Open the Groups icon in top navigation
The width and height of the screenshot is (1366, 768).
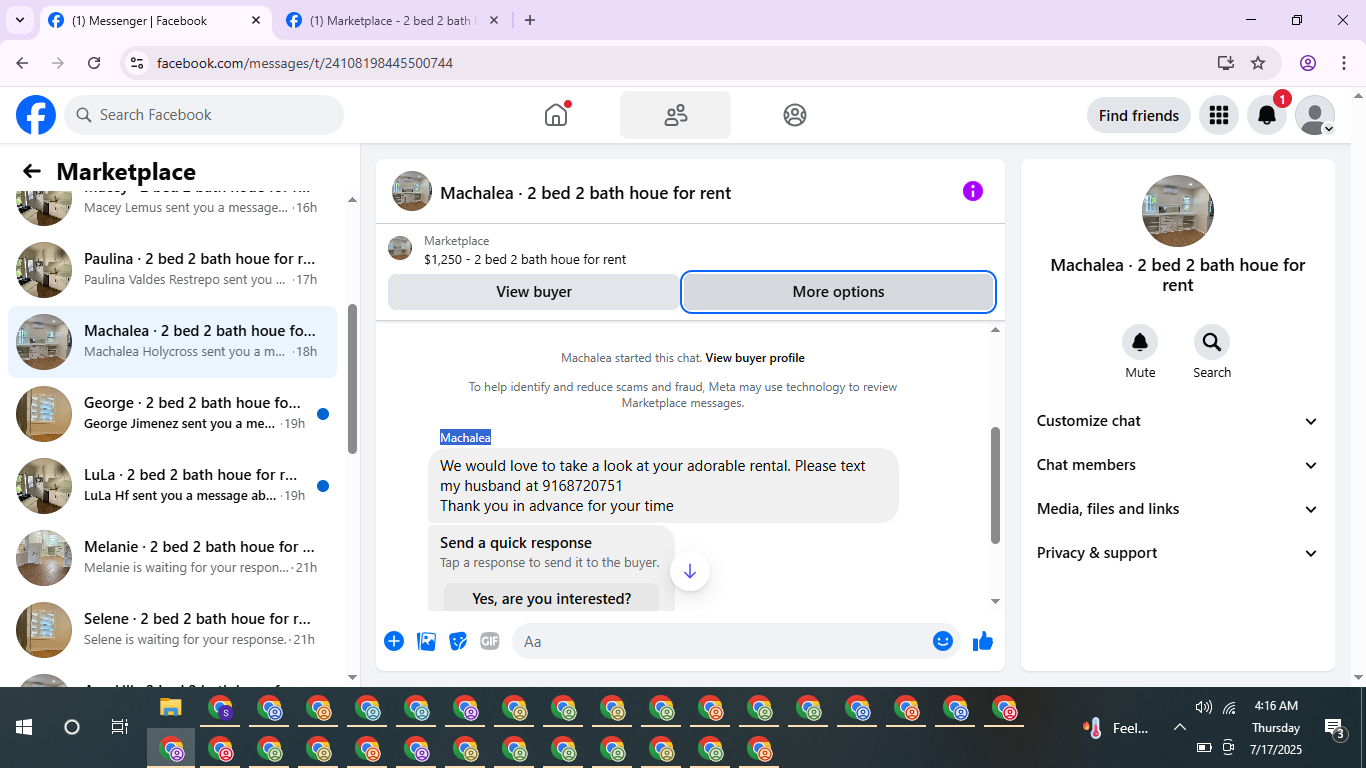795,115
